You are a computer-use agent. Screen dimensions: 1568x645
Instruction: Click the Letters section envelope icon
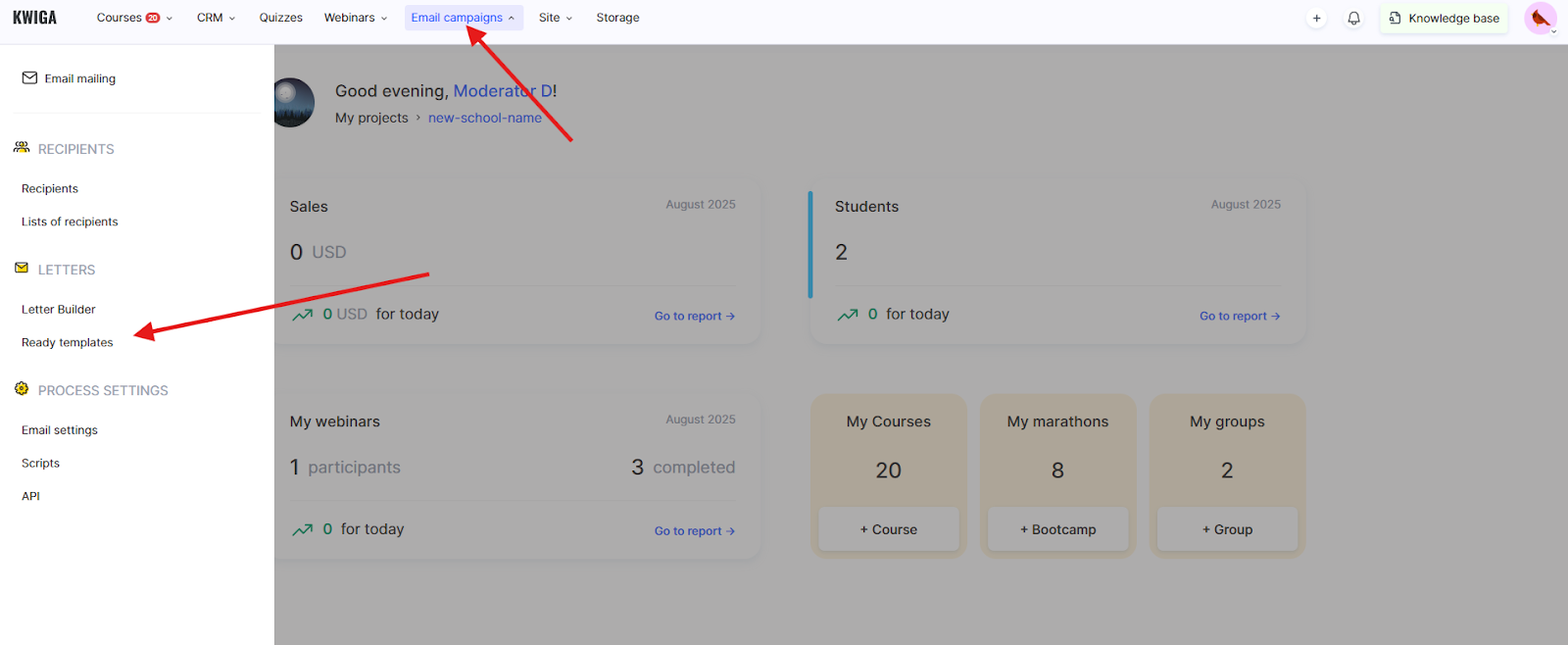click(x=22, y=269)
